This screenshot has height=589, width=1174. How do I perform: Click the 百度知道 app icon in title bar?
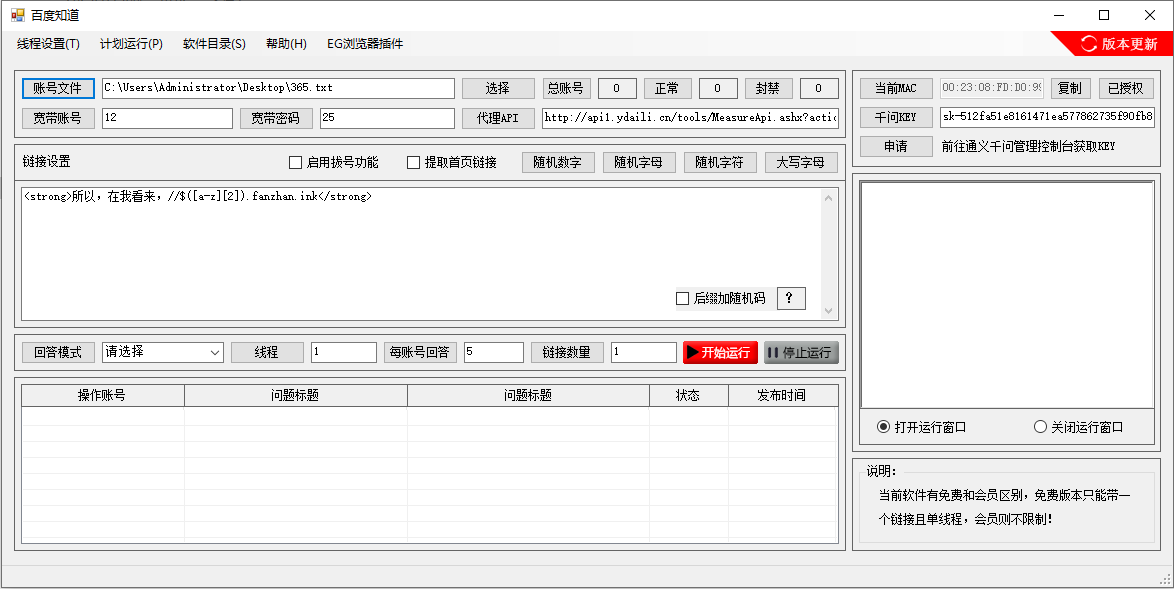(x=17, y=15)
